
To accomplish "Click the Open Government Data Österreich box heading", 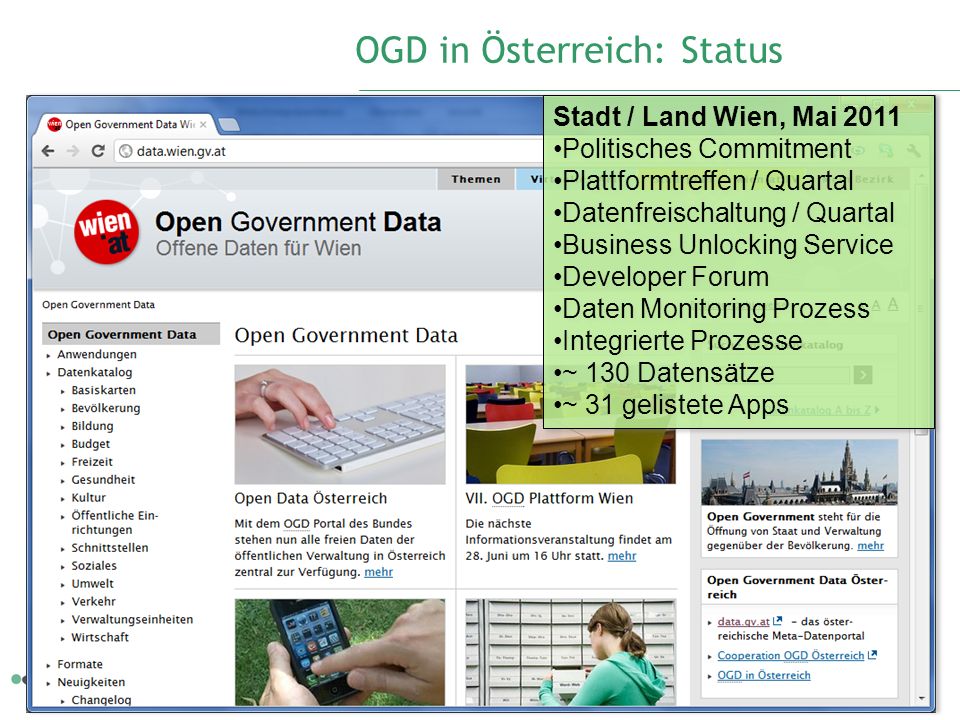I will click(x=797, y=587).
